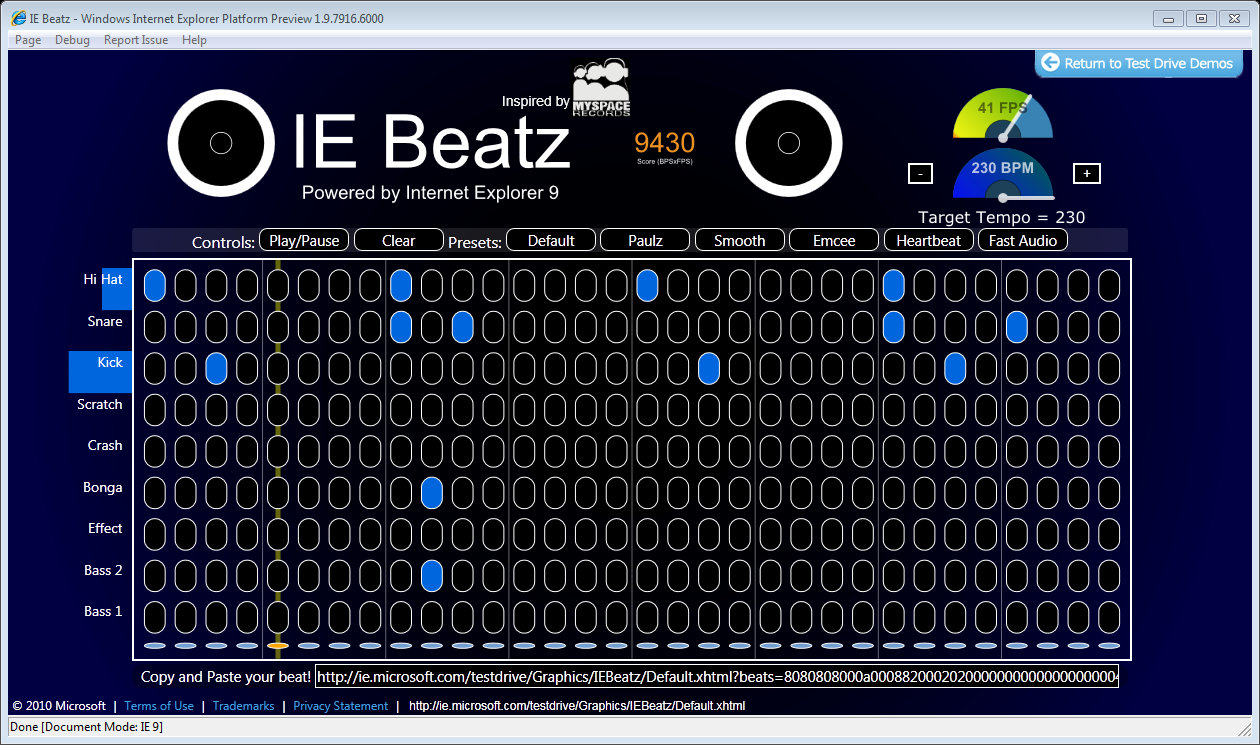The width and height of the screenshot is (1260, 745).
Task: Click Return to Test Drive Demos
Action: [1139, 63]
